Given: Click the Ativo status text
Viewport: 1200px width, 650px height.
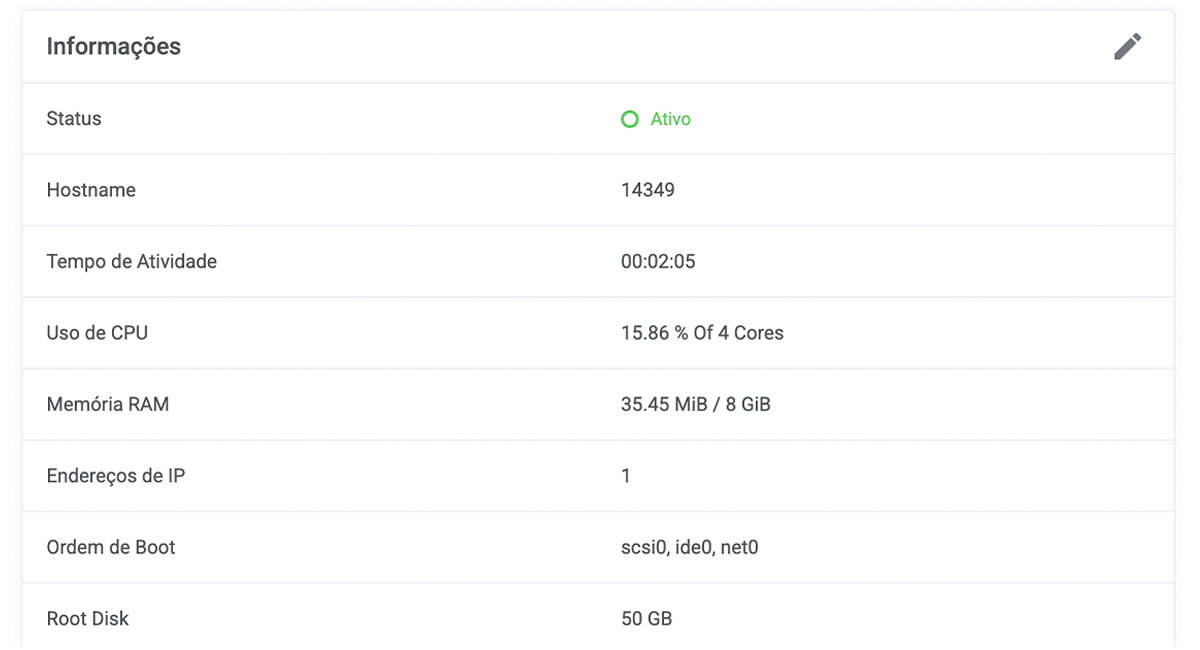Looking at the screenshot, I should point(671,119).
